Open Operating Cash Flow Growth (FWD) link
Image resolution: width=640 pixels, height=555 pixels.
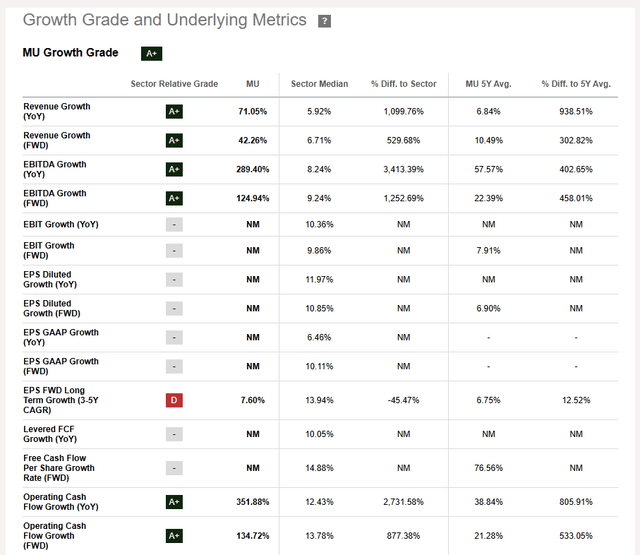55,536
